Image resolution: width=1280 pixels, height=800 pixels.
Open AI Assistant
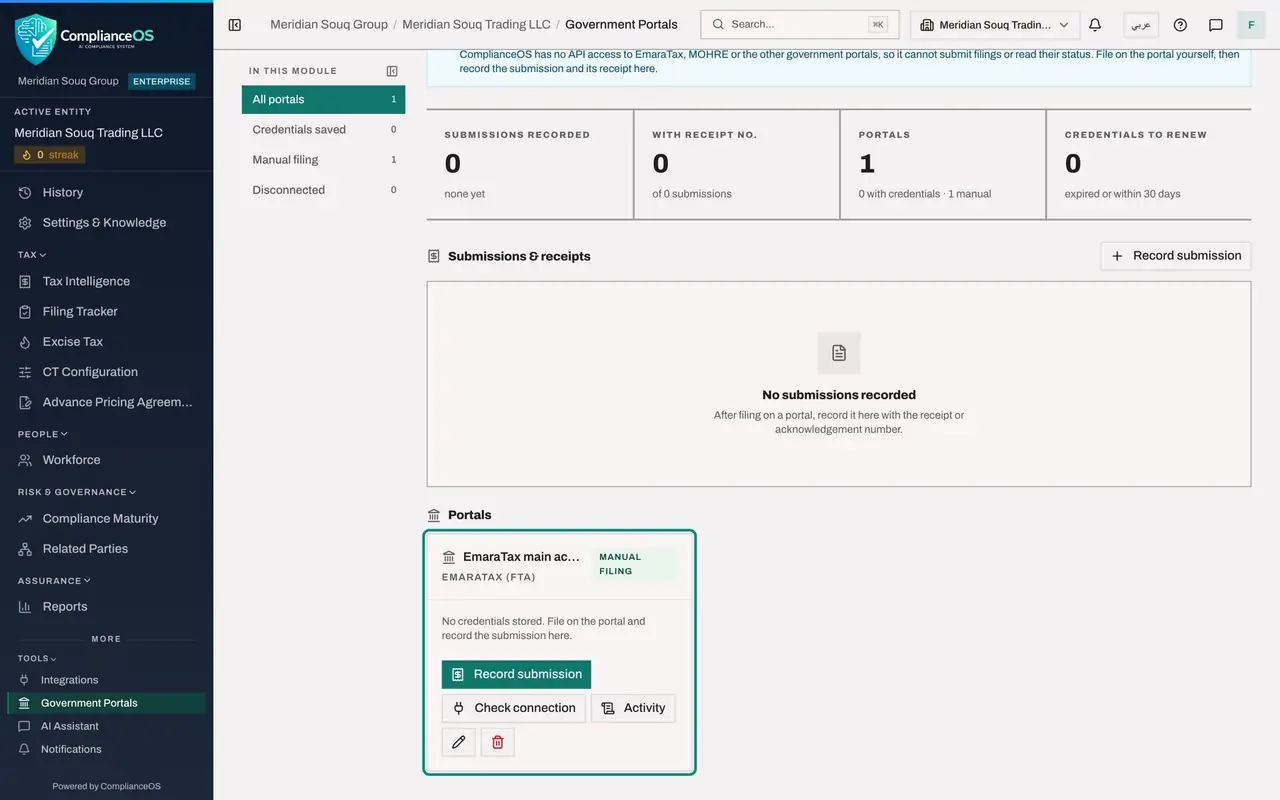click(x=106, y=726)
